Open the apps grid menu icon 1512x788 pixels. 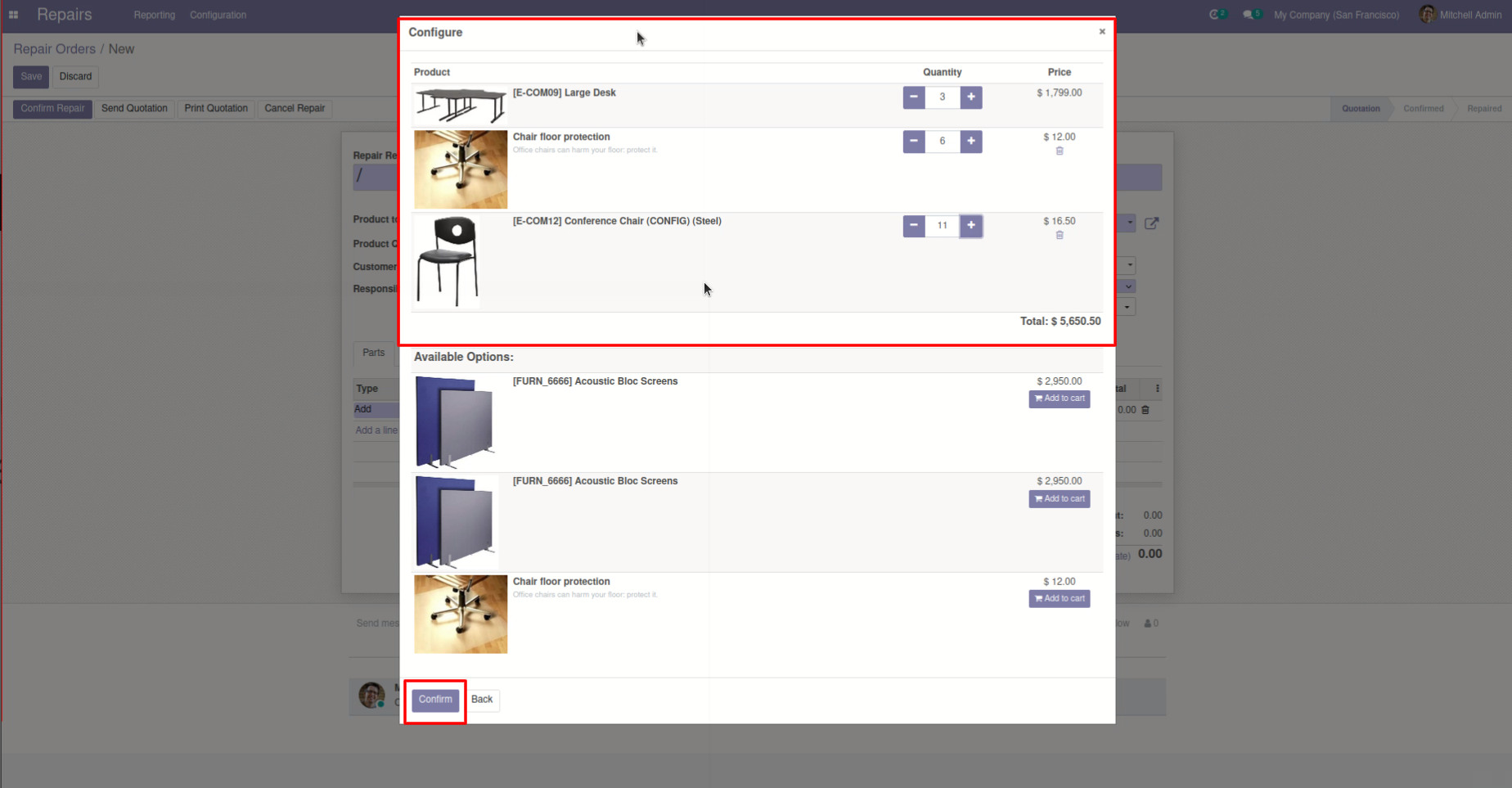14,15
